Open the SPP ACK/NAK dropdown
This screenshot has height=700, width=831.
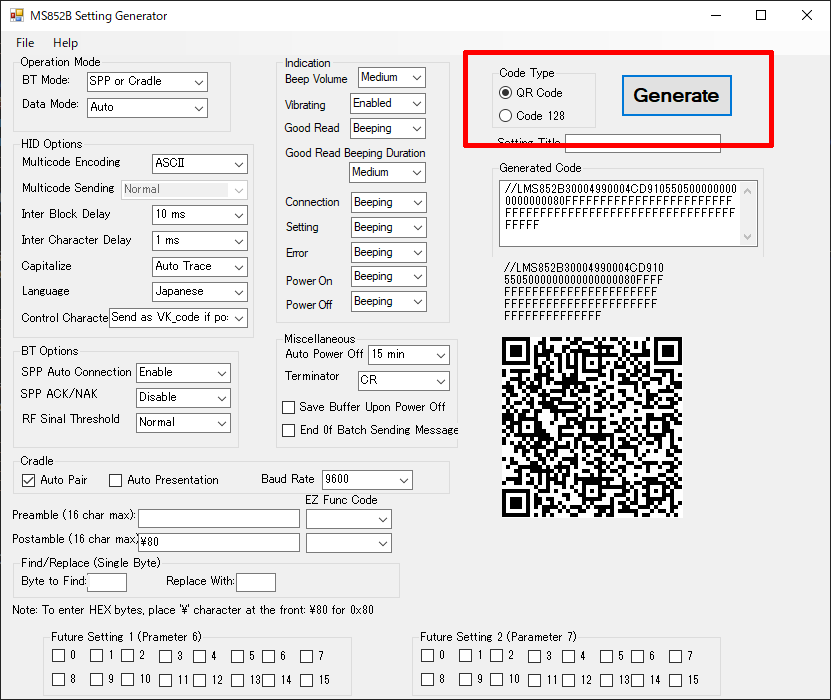coord(183,397)
